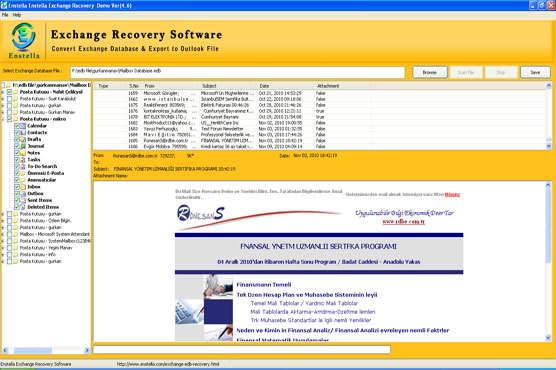The width and height of the screenshot is (556, 370).
Task: Check the Özlem Bilgin mailbox checkbox
Action: 10,221
